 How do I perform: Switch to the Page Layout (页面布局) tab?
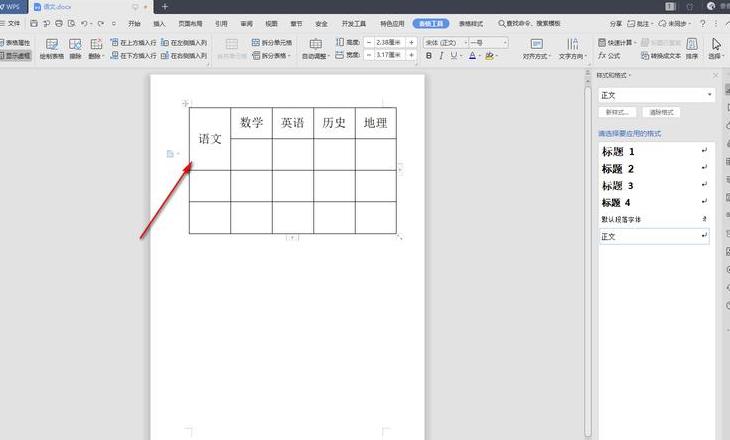(x=190, y=23)
